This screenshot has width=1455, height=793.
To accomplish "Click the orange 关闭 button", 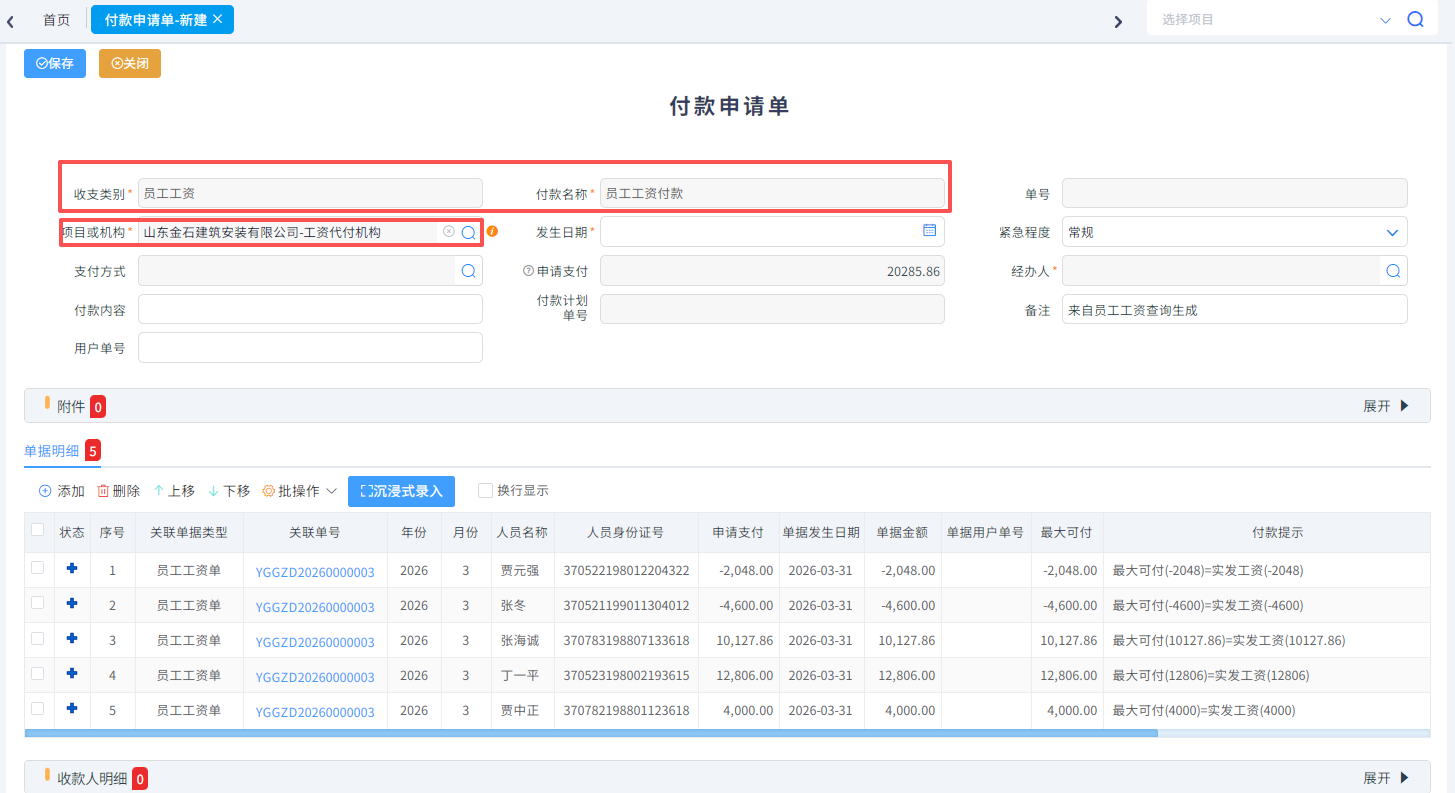I will (x=130, y=63).
